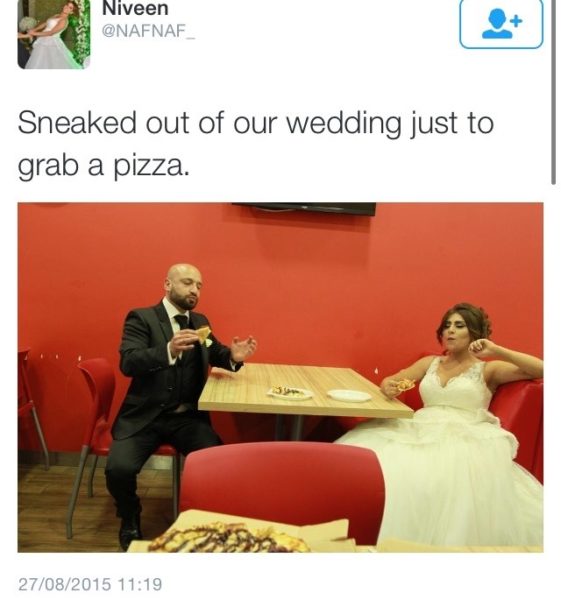Click the groom's face in the photo
The width and height of the screenshot is (561, 600).
click(x=185, y=287)
